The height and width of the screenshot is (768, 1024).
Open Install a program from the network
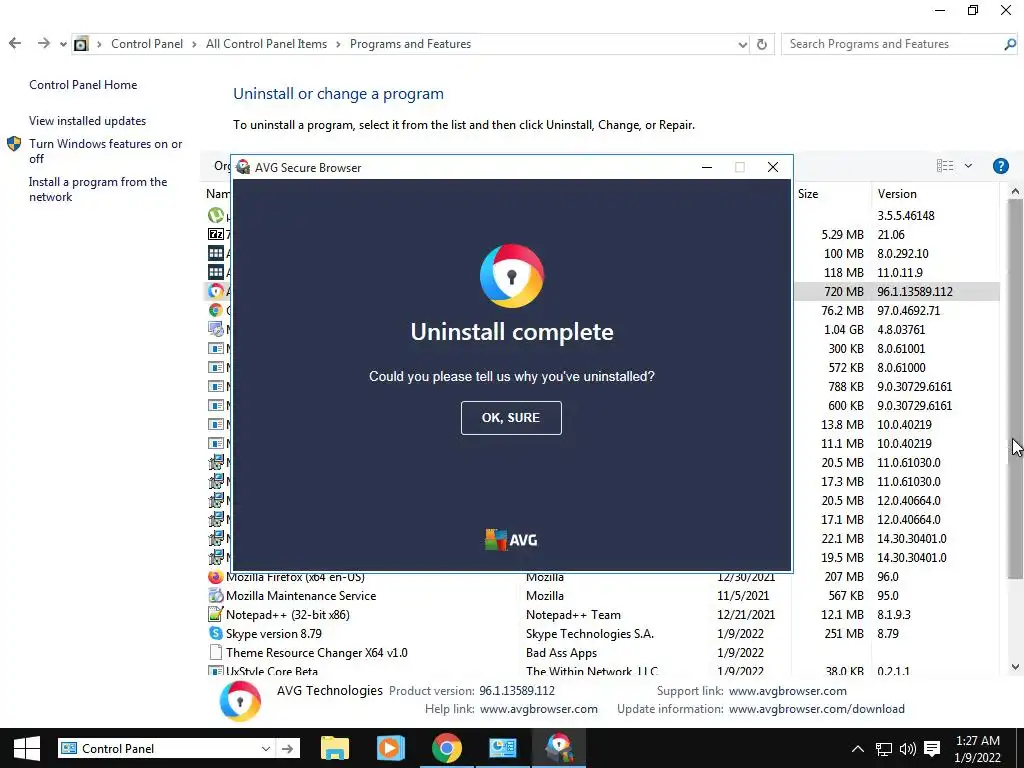click(x=98, y=189)
